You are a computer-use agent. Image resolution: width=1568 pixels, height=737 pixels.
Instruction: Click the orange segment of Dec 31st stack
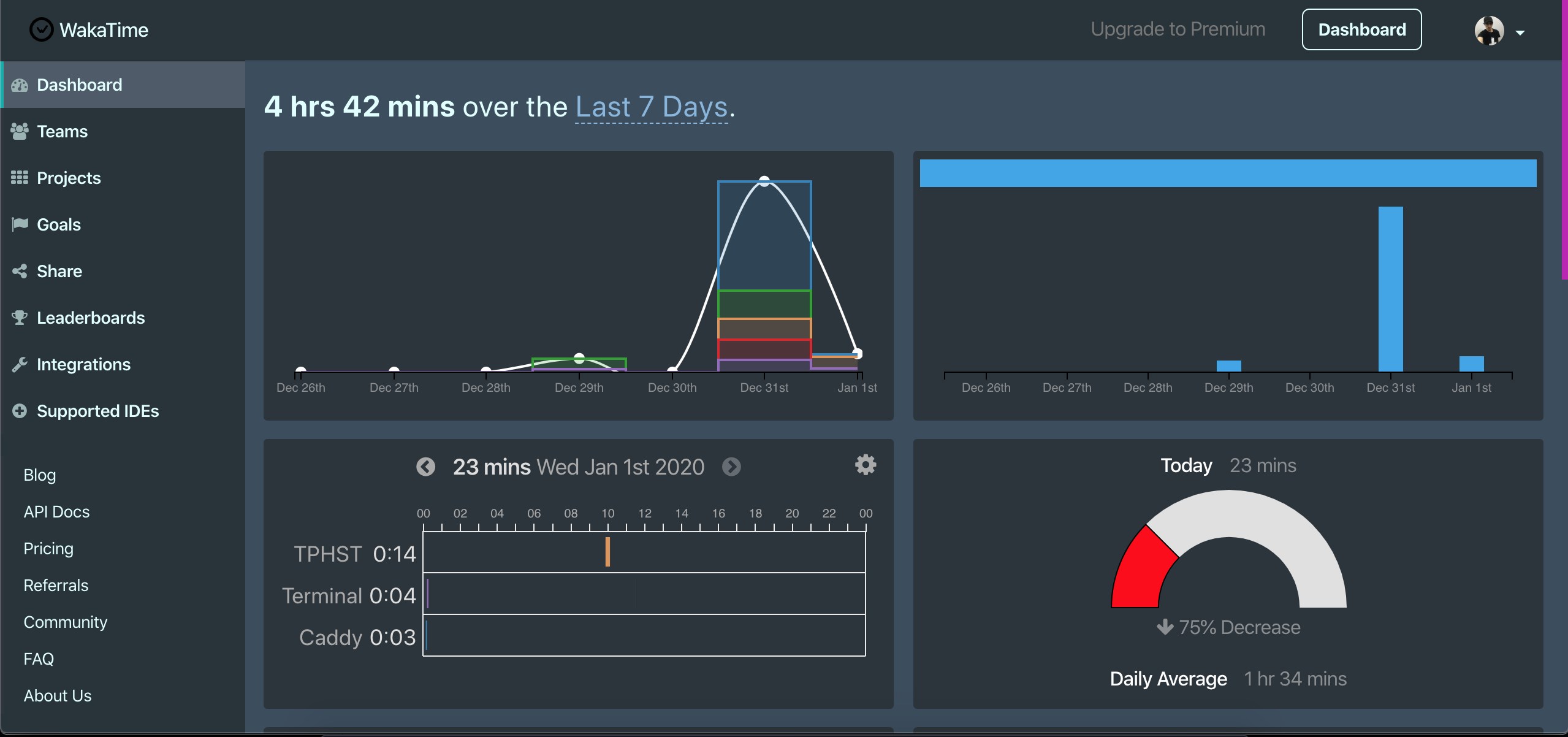point(764,329)
